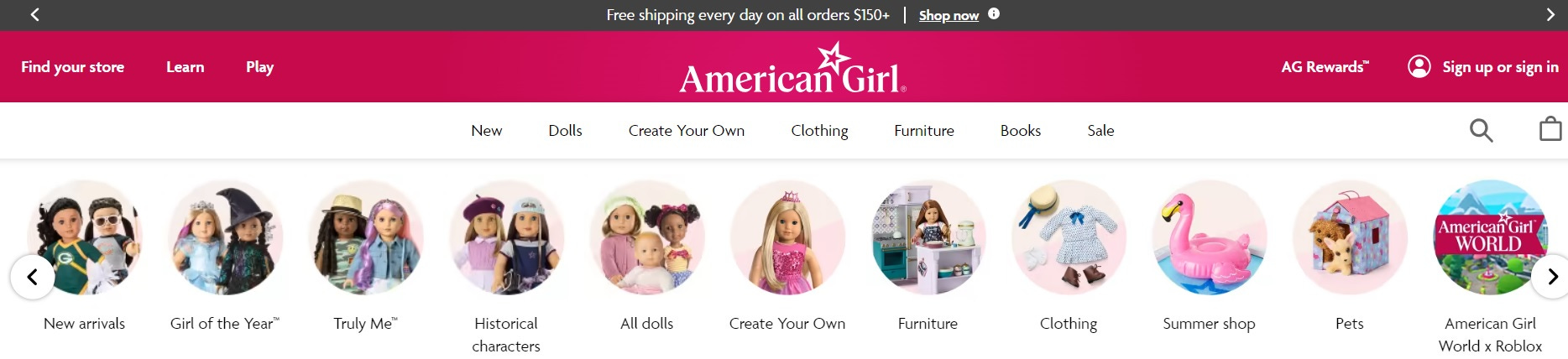Select the Truly Me category thumbnail
This screenshot has height=359, width=1568.
(x=365, y=237)
